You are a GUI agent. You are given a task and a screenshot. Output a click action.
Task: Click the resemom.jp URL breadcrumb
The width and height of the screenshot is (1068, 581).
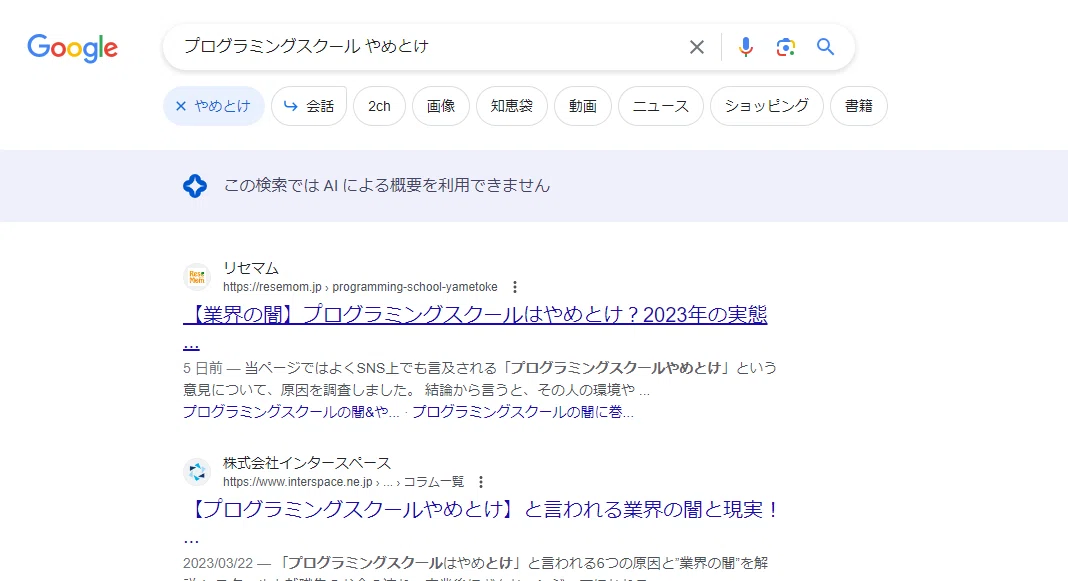click(x=360, y=287)
